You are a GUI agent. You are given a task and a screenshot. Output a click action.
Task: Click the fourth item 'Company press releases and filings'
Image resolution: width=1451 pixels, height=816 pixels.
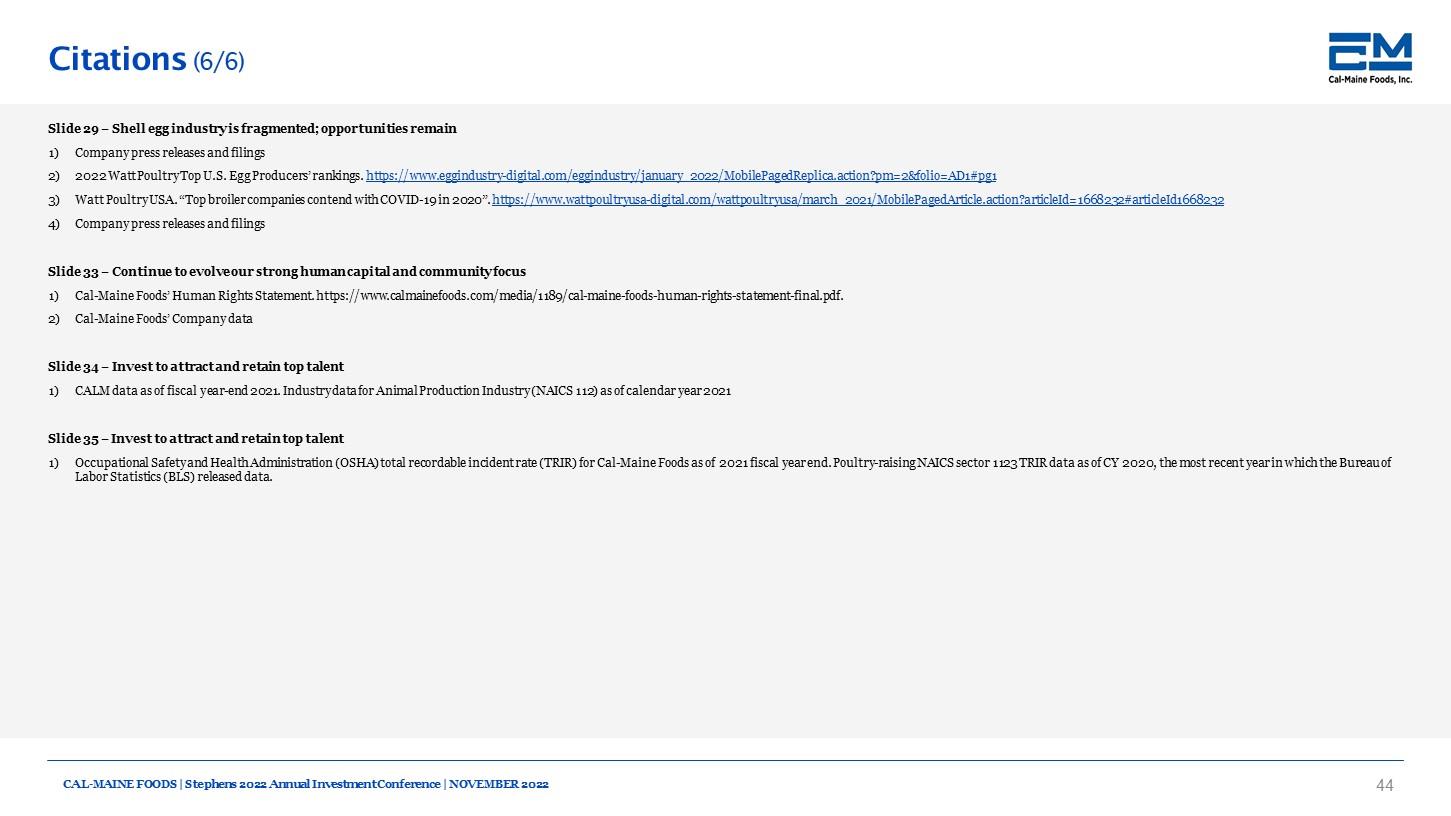click(x=170, y=224)
